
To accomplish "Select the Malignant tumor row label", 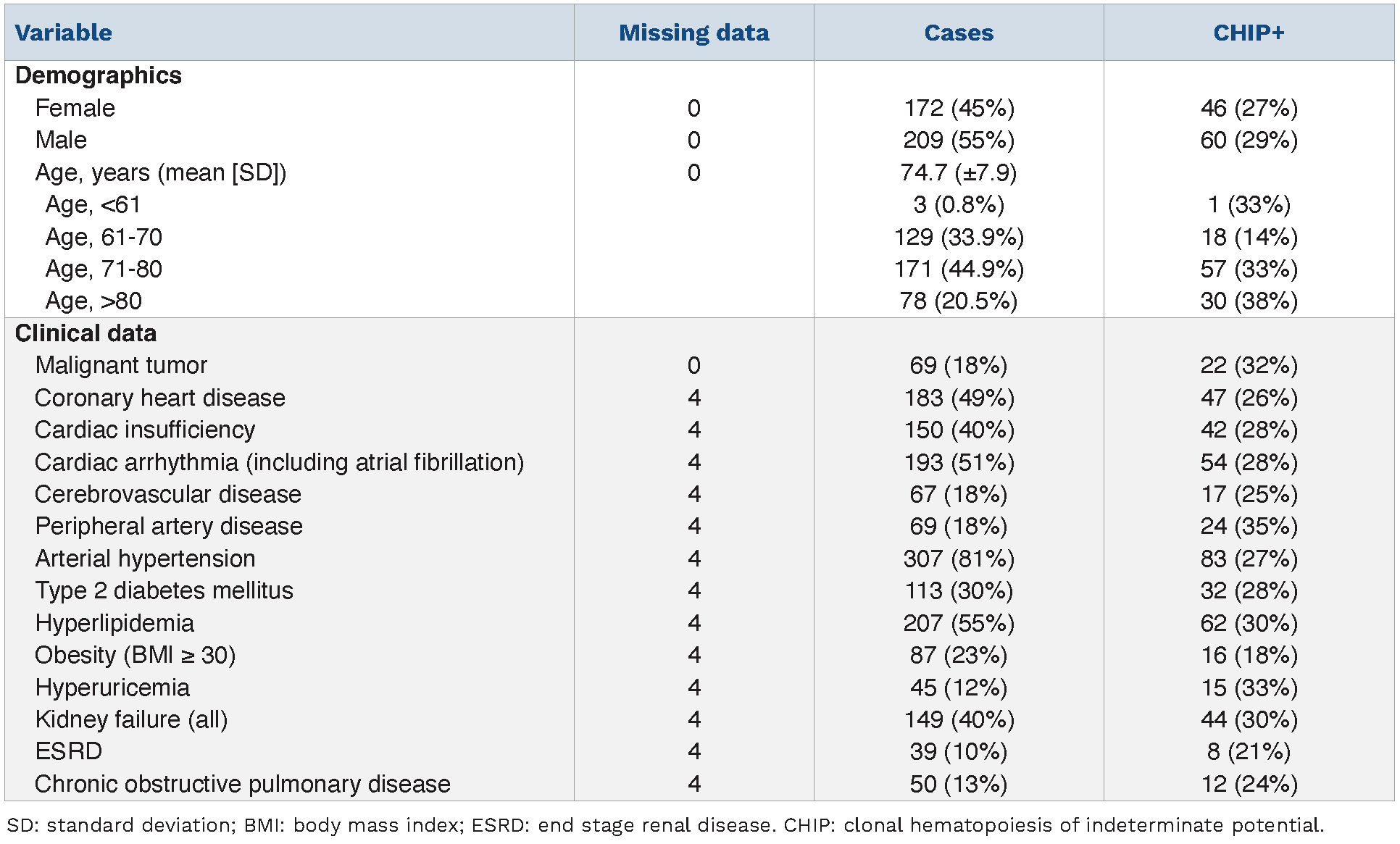I will [121, 365].
